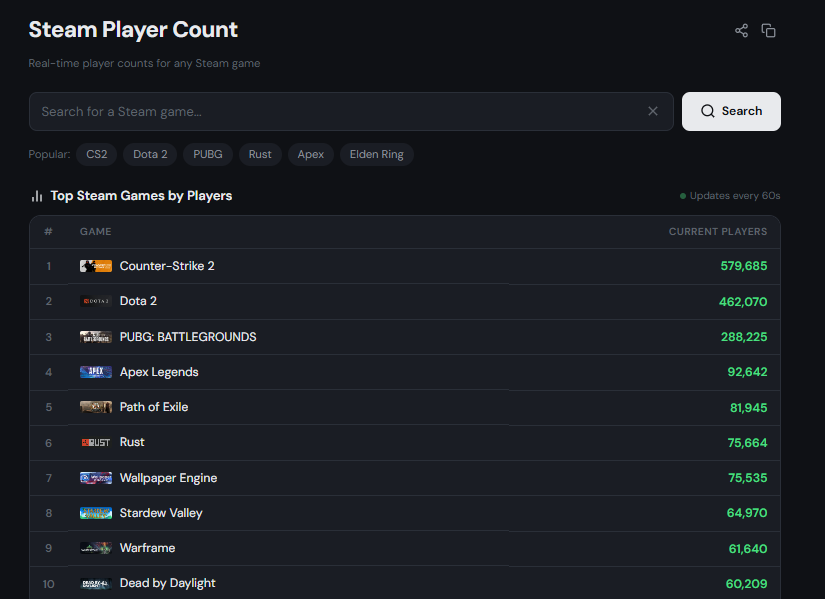The height and width of the screenshot is (599, 825).
Task: Select the Elden Ring popular chip
Action: (x=377, y=154)
